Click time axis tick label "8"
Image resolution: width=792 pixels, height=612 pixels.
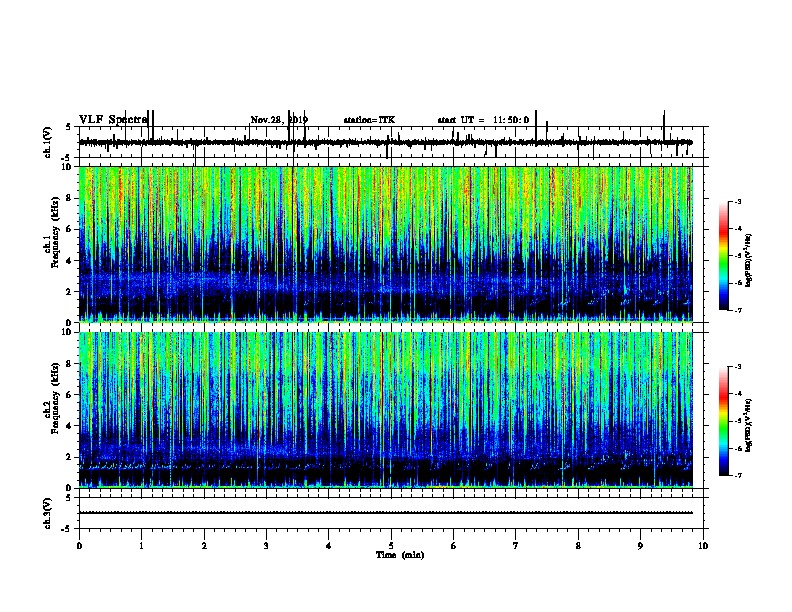click(578, 546)
